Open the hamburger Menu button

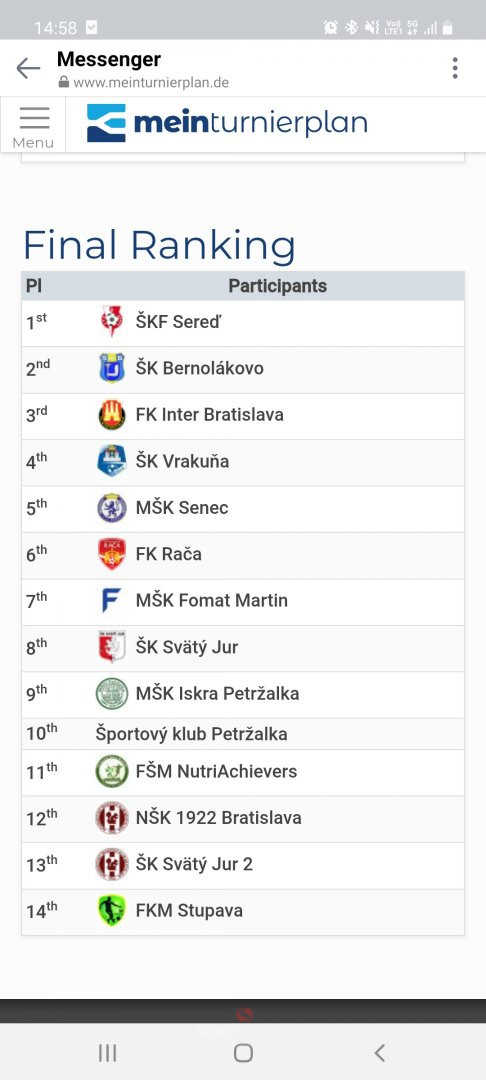[x=33, y=126]
